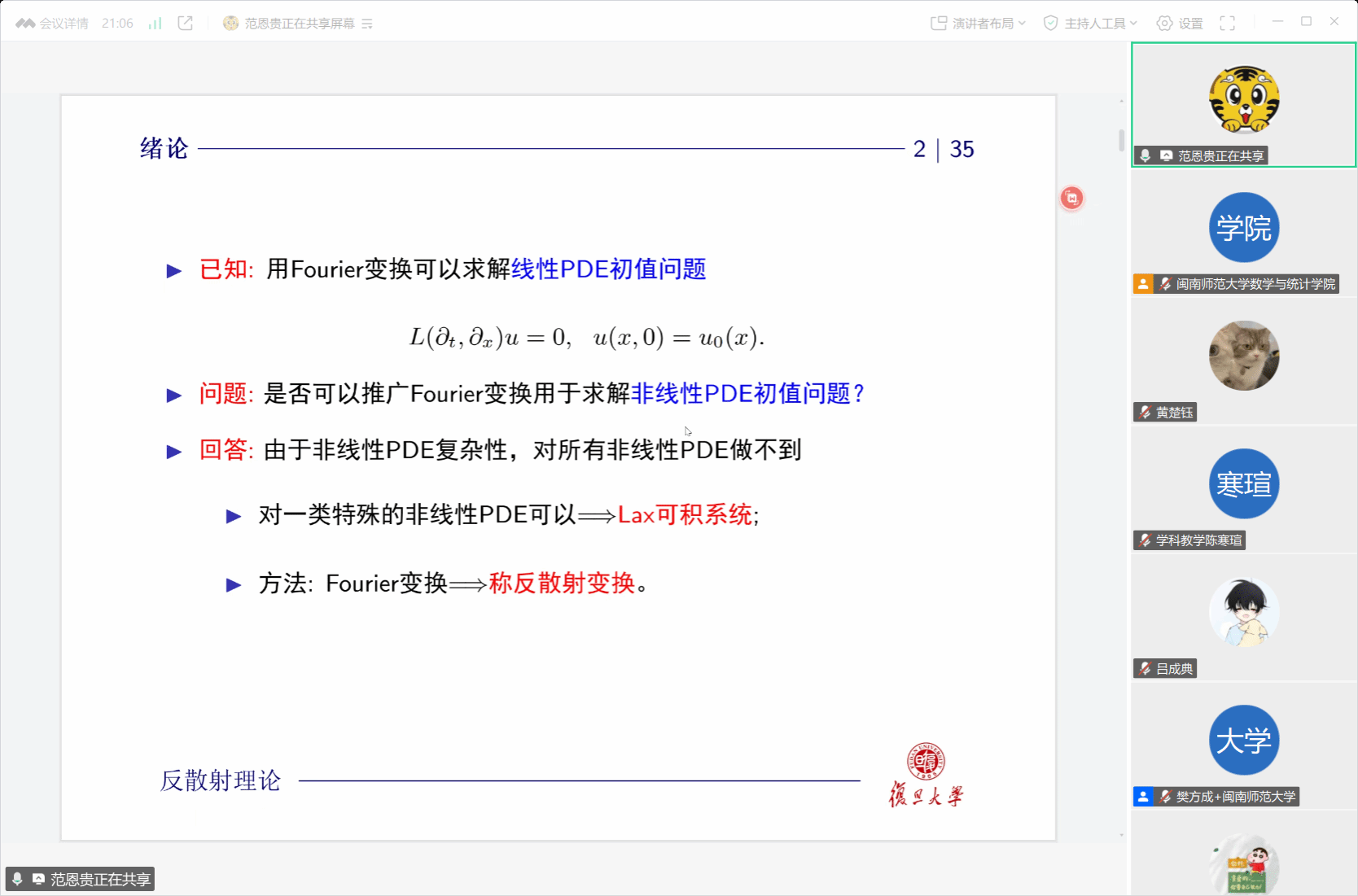
Task: Open the list icon after 范恩贵正在共享屏幕
Action: (x=367, y=24)
